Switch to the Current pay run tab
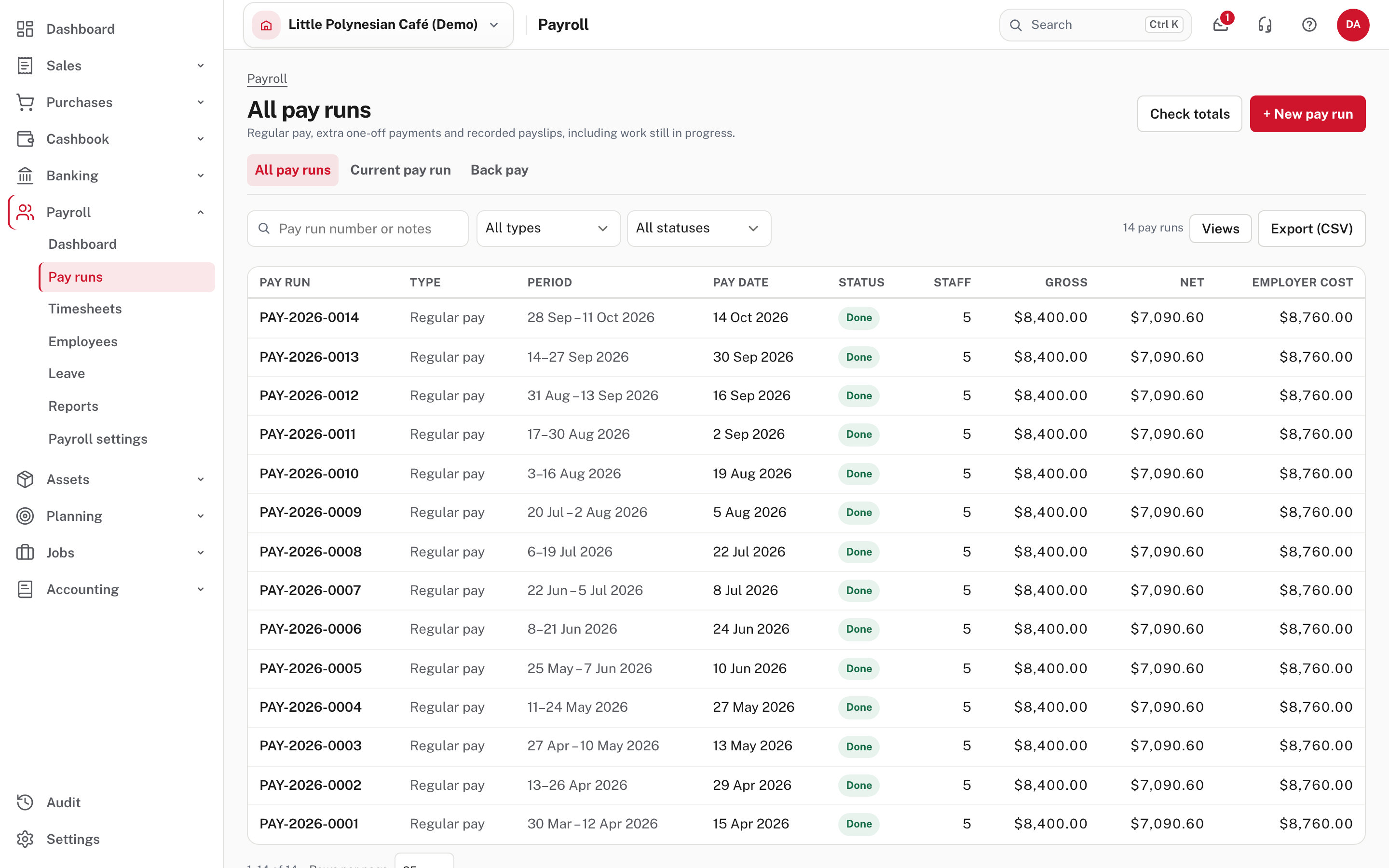 401,170
